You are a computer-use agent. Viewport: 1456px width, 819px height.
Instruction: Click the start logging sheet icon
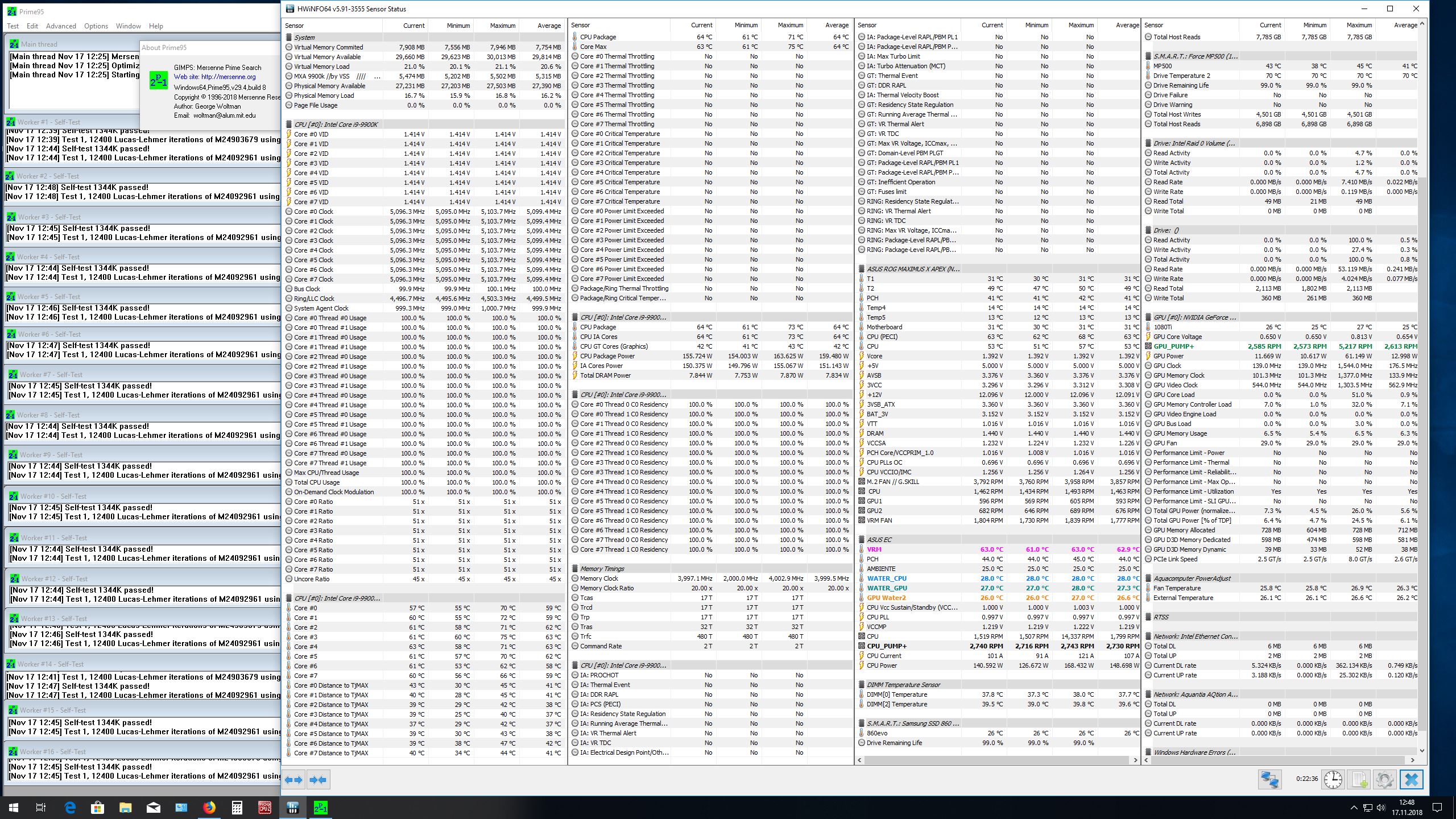pos(1359,779)
